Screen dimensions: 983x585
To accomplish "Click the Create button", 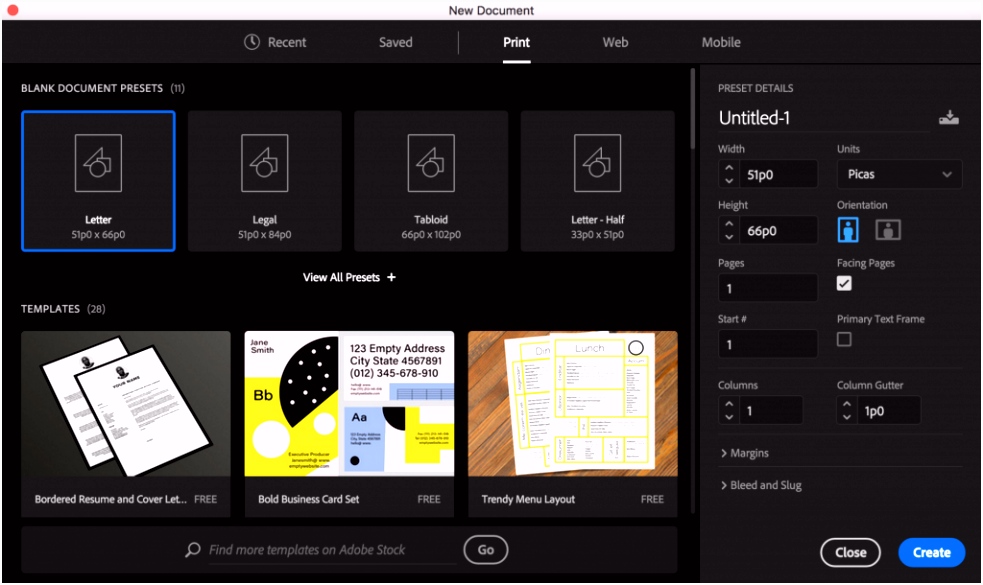I will tap(932, 552).
